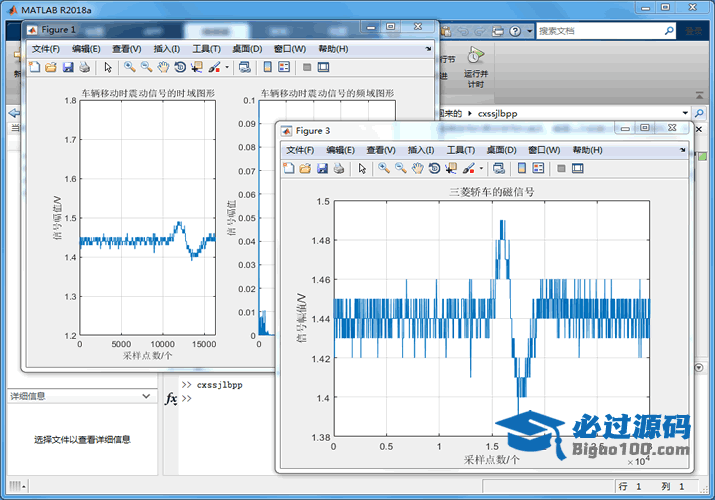Click New Figure icon in Figure 1 toolbar

coord(35,67)
